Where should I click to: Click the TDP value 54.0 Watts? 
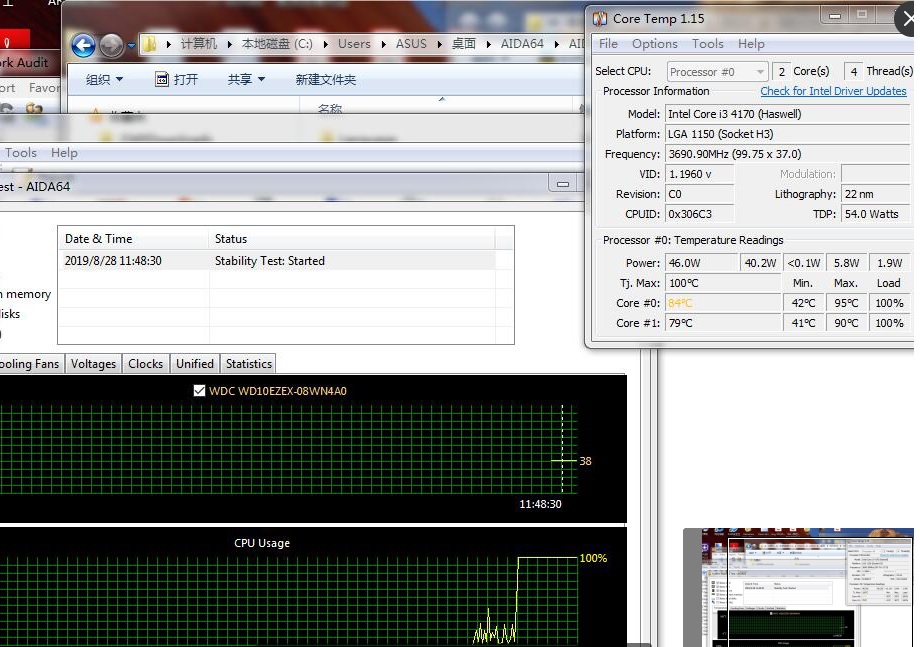coord(875,214)
